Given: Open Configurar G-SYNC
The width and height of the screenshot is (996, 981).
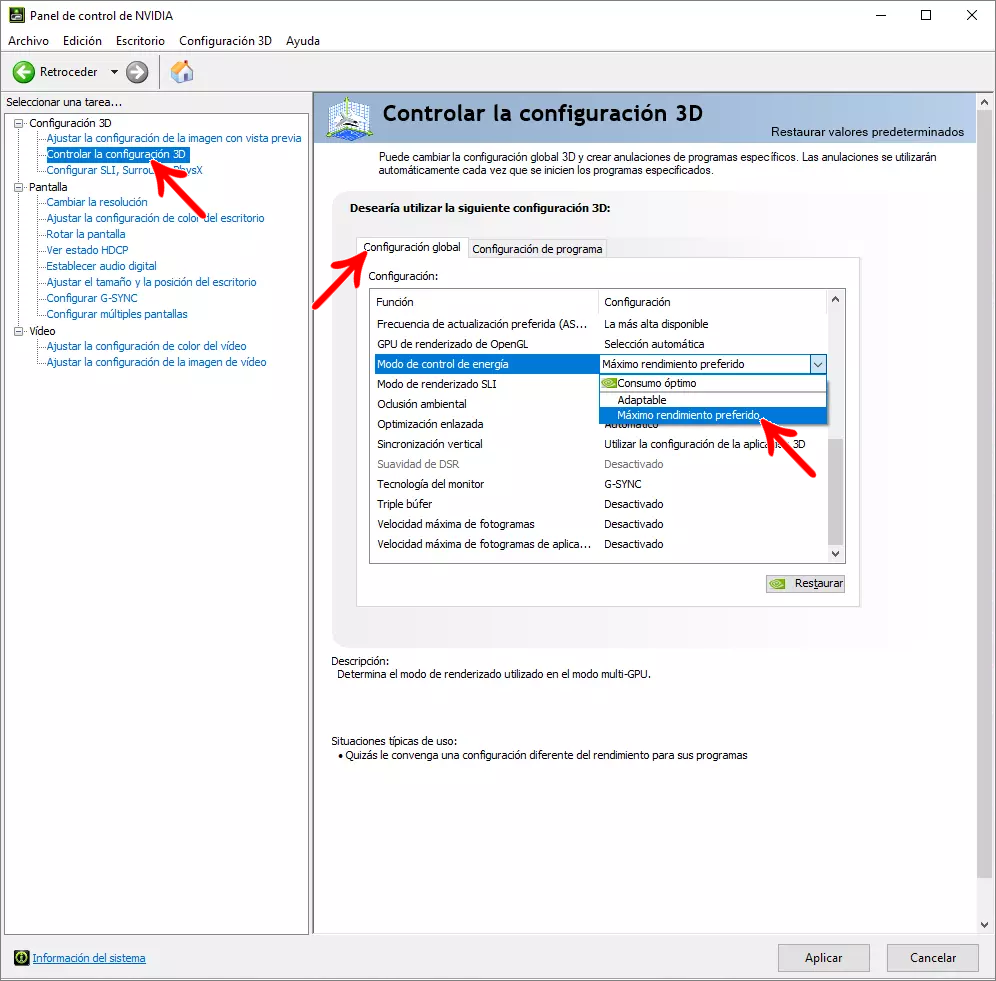Looking at the screenshot, I should coord(91,298).
